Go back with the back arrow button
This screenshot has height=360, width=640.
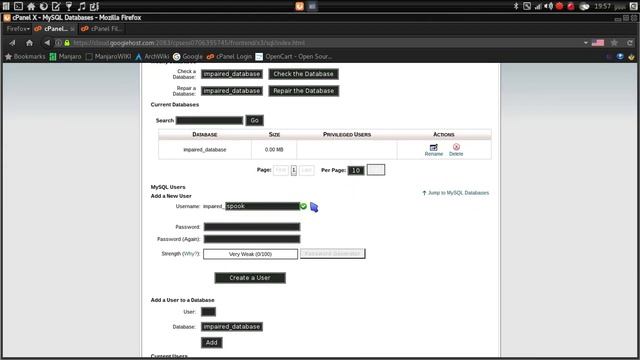pos(47,43)
